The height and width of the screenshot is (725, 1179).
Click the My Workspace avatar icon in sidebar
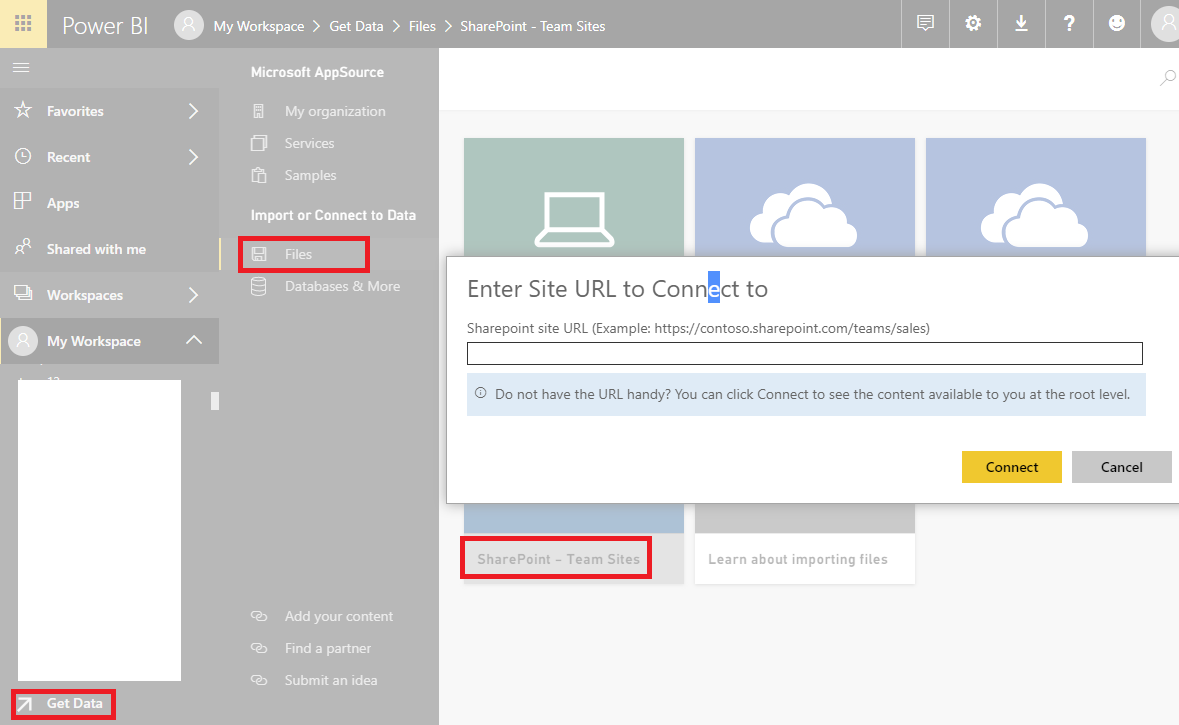pos(23,341)
